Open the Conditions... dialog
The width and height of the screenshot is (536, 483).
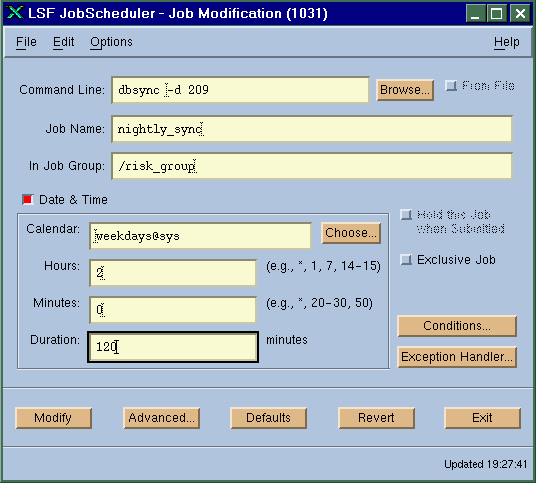coord(457,326)
